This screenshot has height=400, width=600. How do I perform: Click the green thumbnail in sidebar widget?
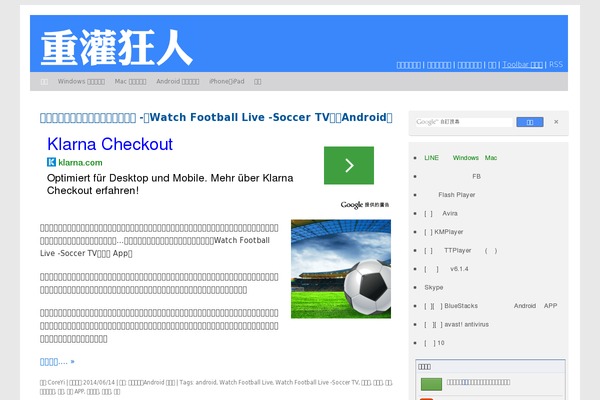431,384
